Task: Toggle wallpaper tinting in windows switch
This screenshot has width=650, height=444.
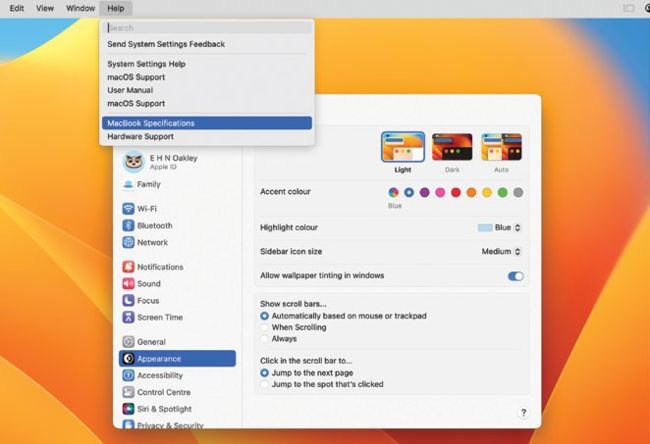Action: tap(516, 276)
